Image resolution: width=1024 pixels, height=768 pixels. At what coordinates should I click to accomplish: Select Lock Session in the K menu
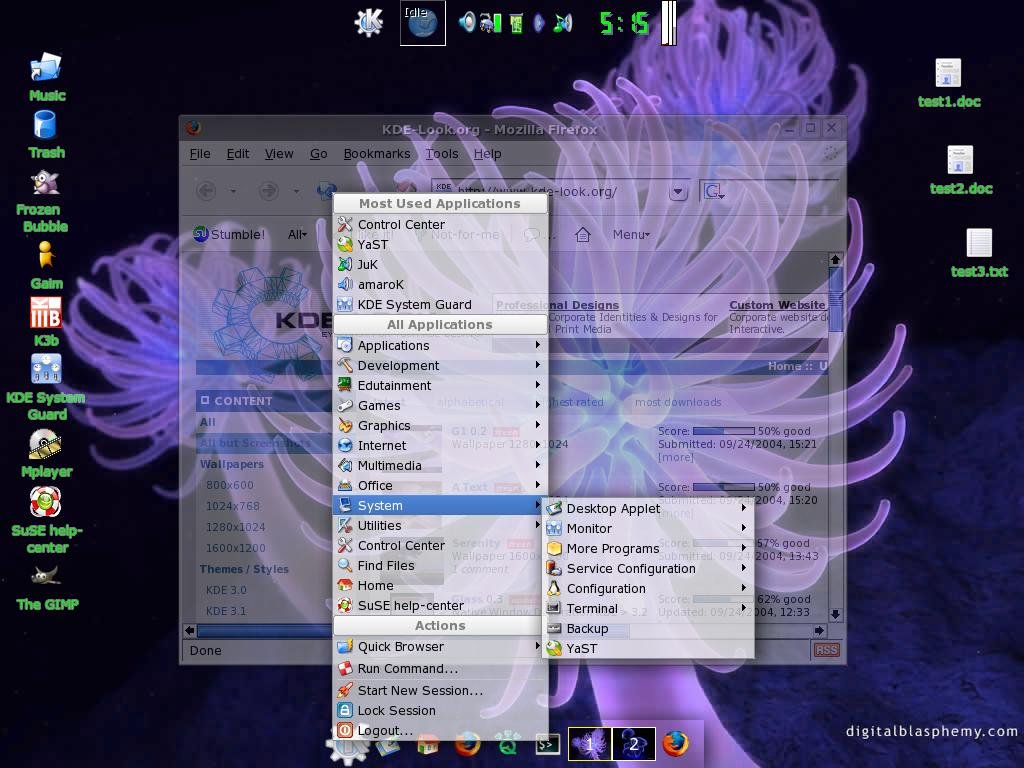[x=440, y=711]
